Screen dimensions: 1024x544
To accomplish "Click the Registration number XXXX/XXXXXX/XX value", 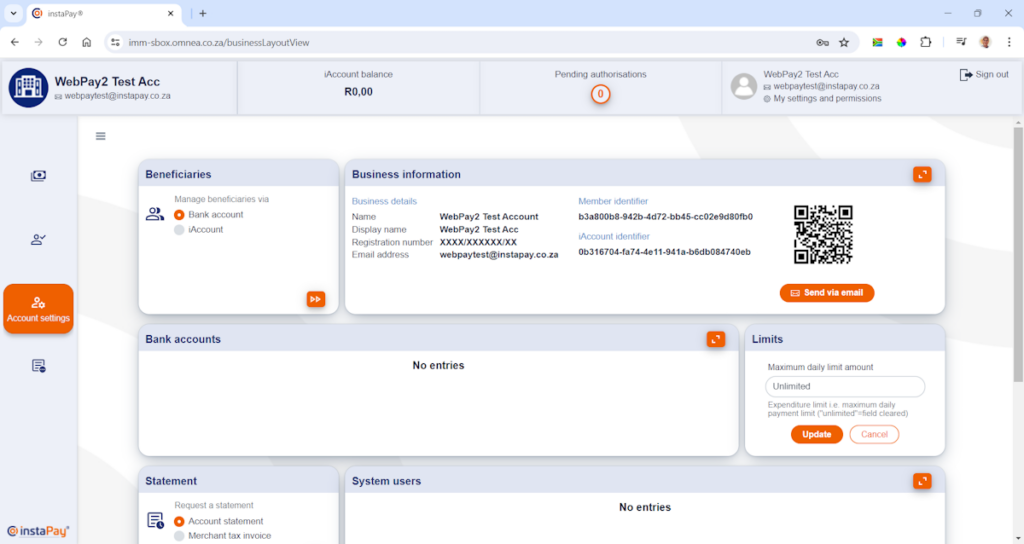I will [x=478, y=242].
